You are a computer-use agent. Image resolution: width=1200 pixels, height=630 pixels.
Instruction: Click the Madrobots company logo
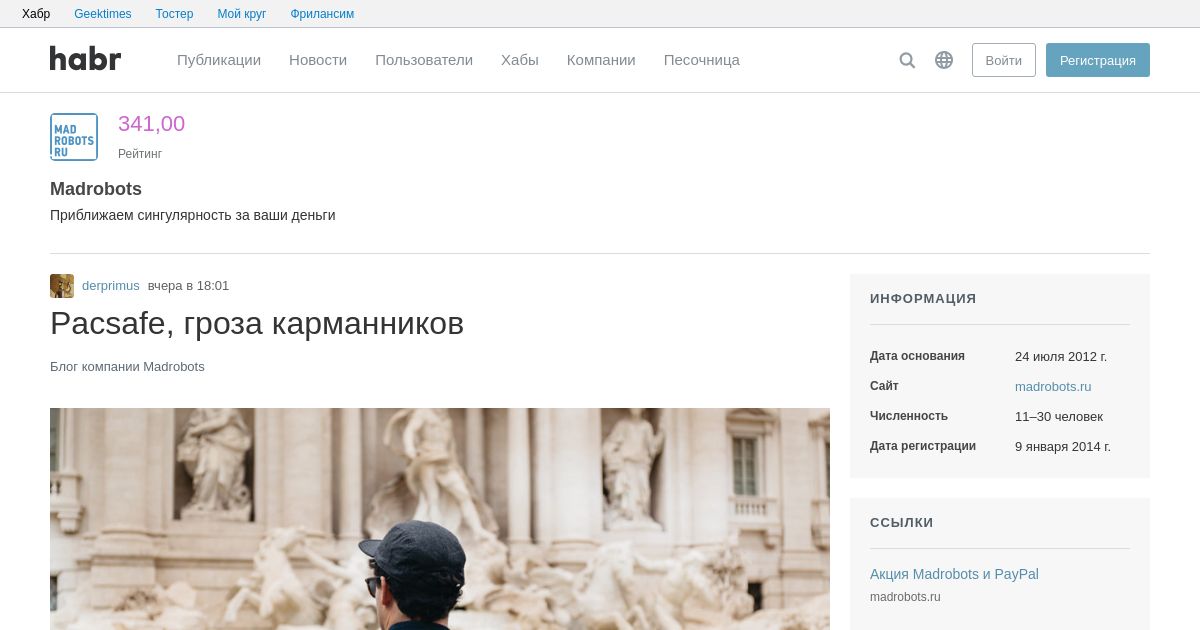tap(74, 137)
